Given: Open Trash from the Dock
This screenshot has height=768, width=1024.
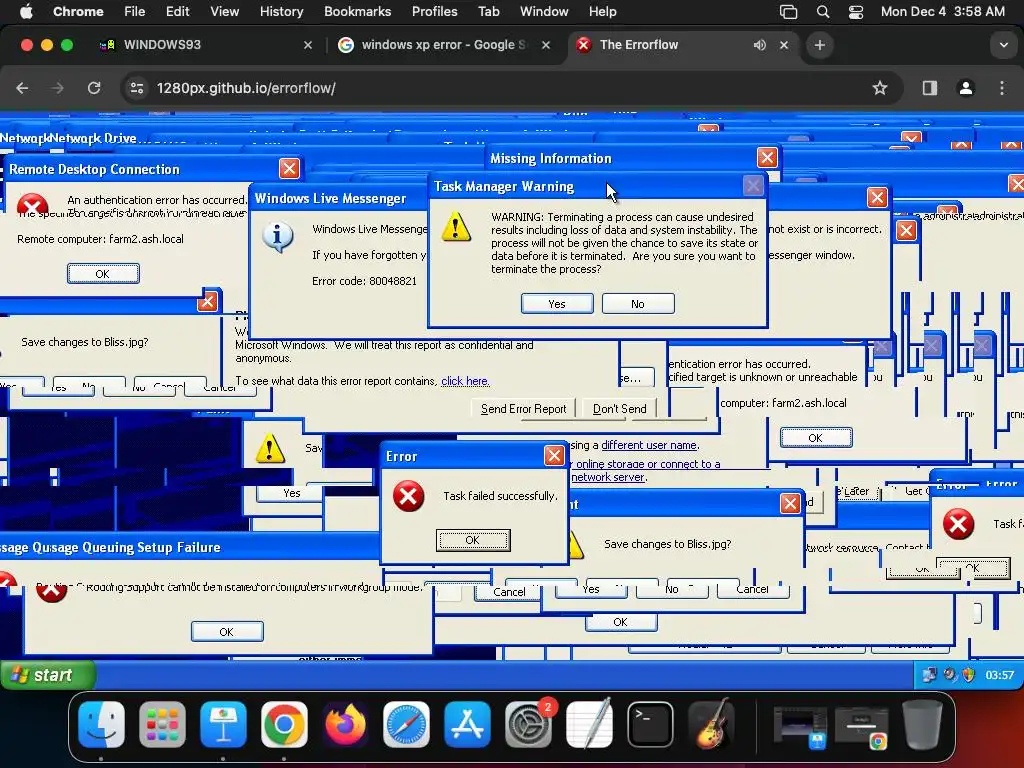Looking at the screenshot, I should click(x=921, y=724).
